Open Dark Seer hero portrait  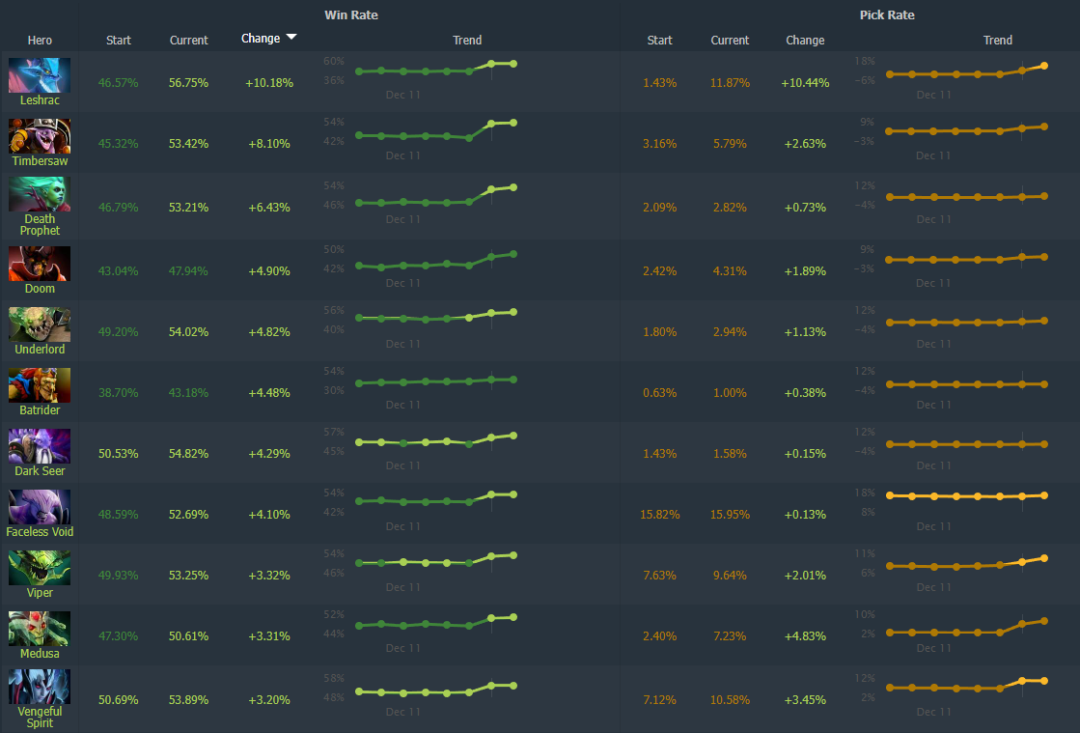[x=39, y=446]
